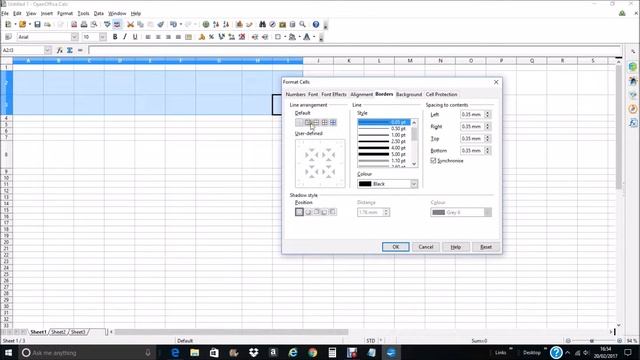This screenshot has height=360, width=640.
Task: Save the spreadsheet with the floppy icon
Action: pos(37,24)
